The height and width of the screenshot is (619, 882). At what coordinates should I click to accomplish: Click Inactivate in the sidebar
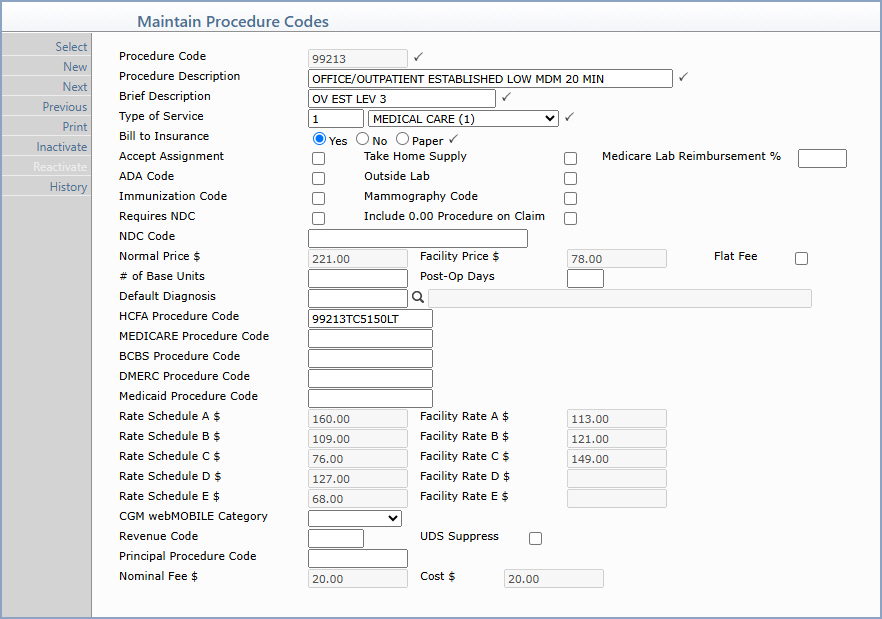coord(62,147)
